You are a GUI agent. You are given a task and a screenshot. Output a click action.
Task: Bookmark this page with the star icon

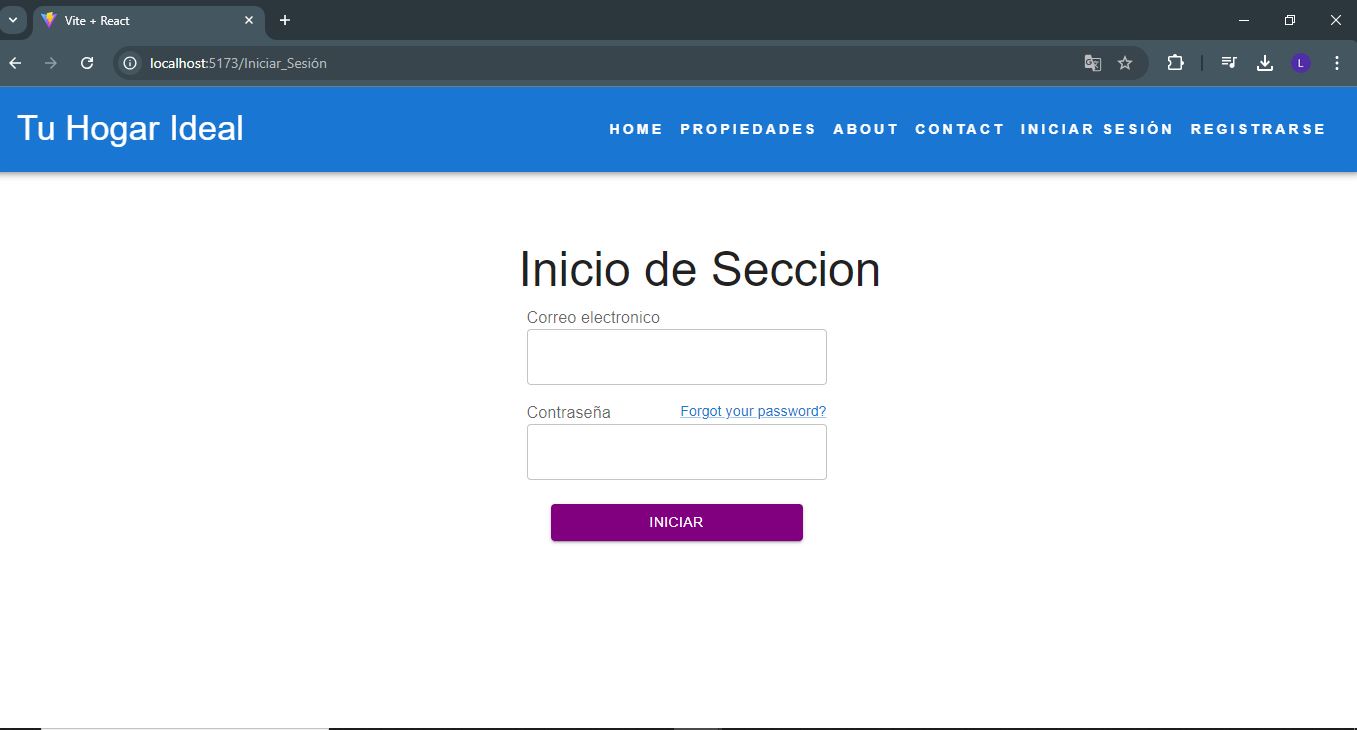click(1125, 63)
